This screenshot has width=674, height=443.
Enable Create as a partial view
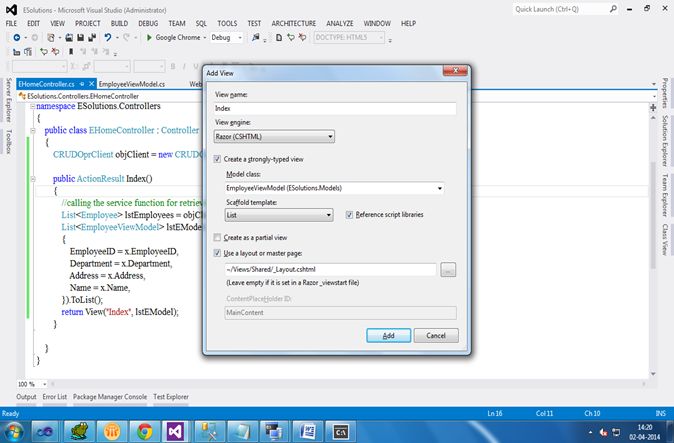pos(217,238)
